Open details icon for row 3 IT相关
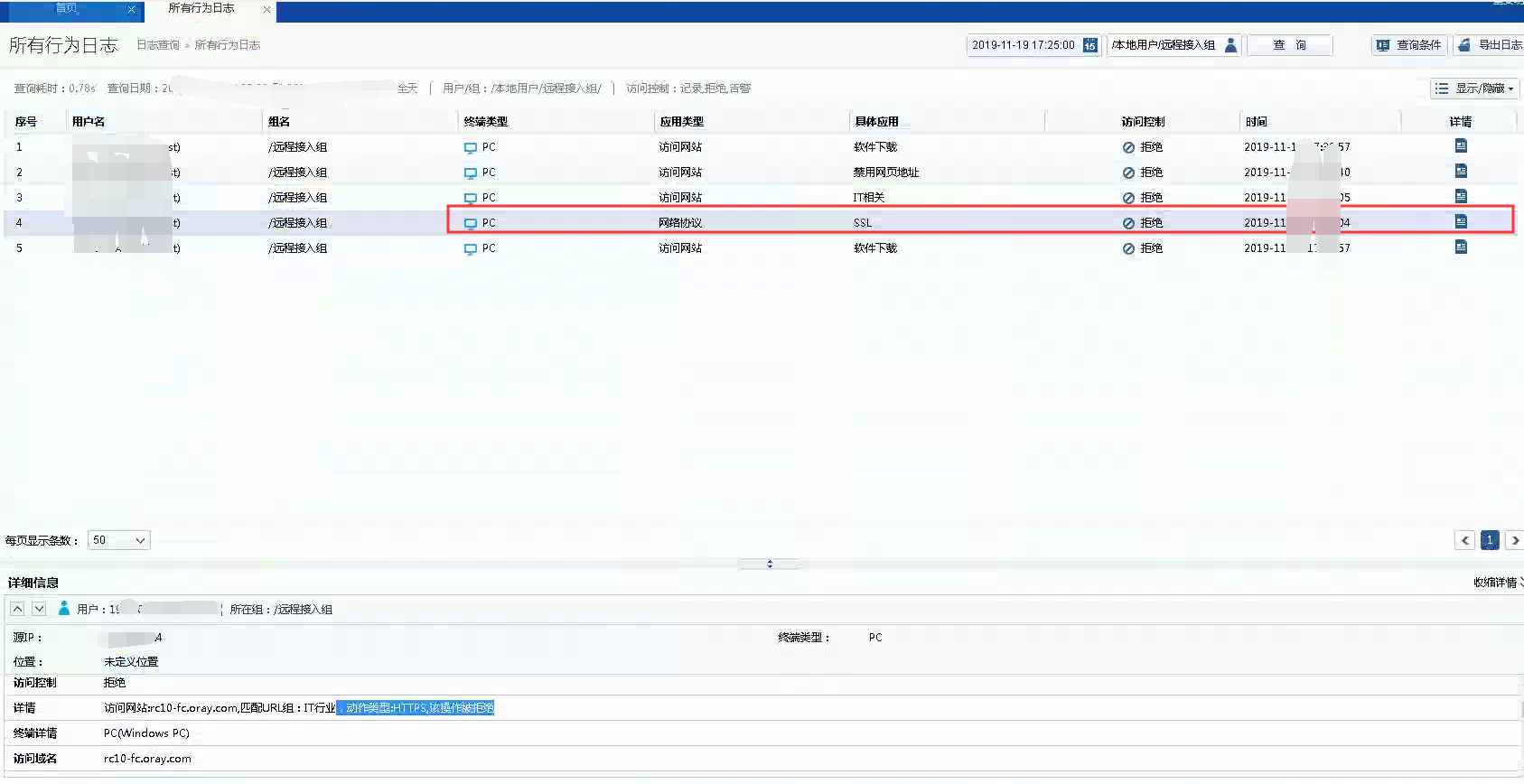This screenshot has width=1524, height=784. point(1461,196)
